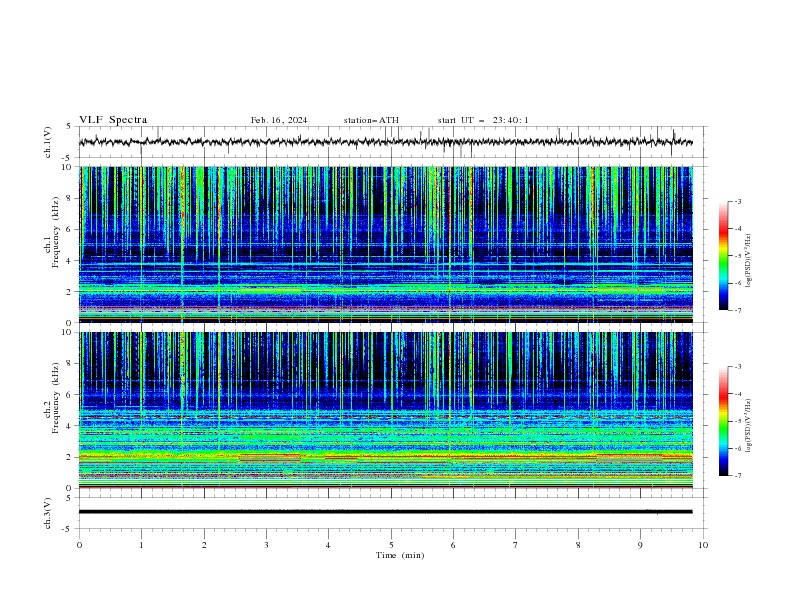The image size is (792, 612).
Task: Click the ch.3 black voltage trace
Action: (x=385, y=512)
